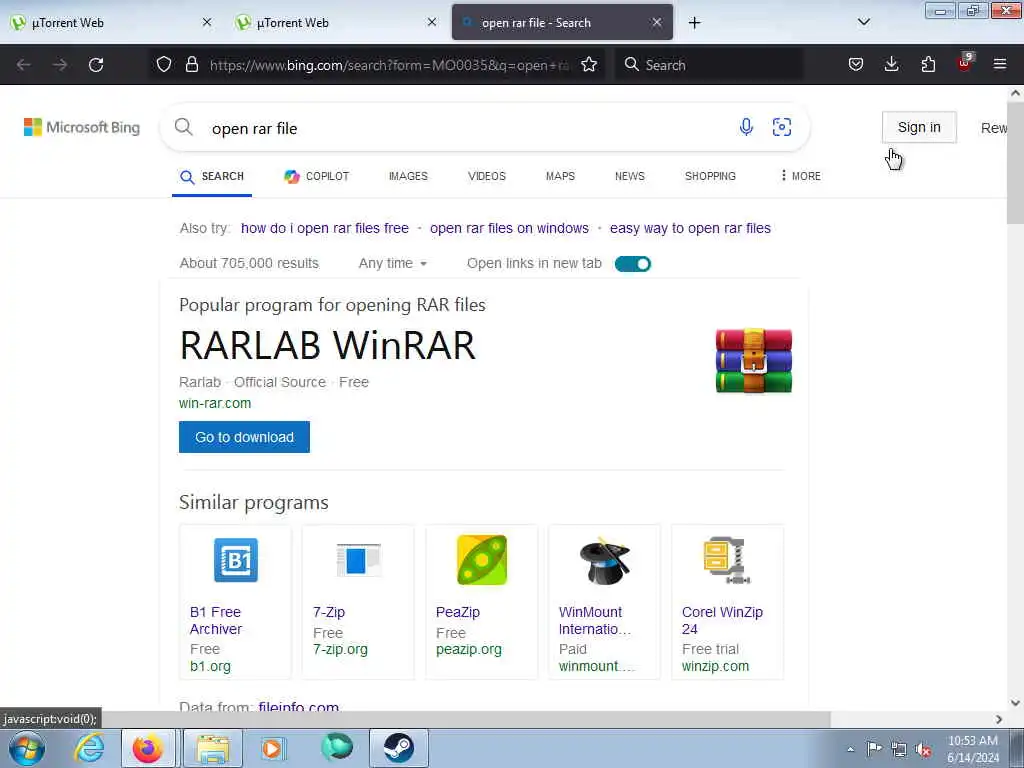Open the Corel WinZip 24 link

tap(722, 620)
